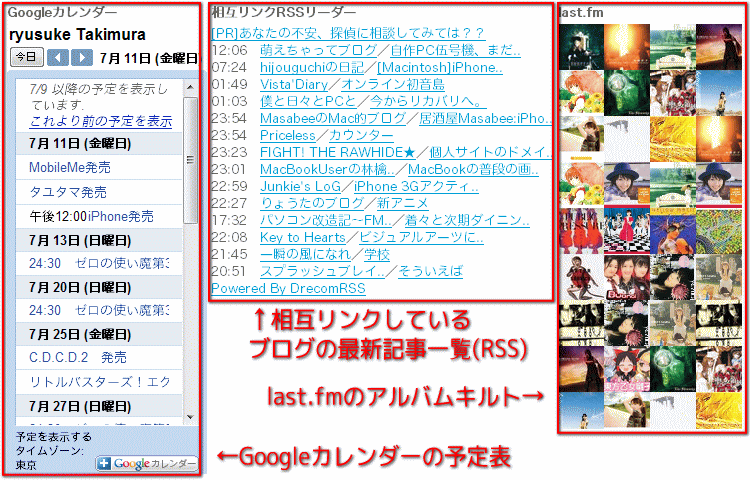Click the 7月 27日 (日曜日) date header row
This screenshot has height=480, width=750.
(x=99, y=406)
